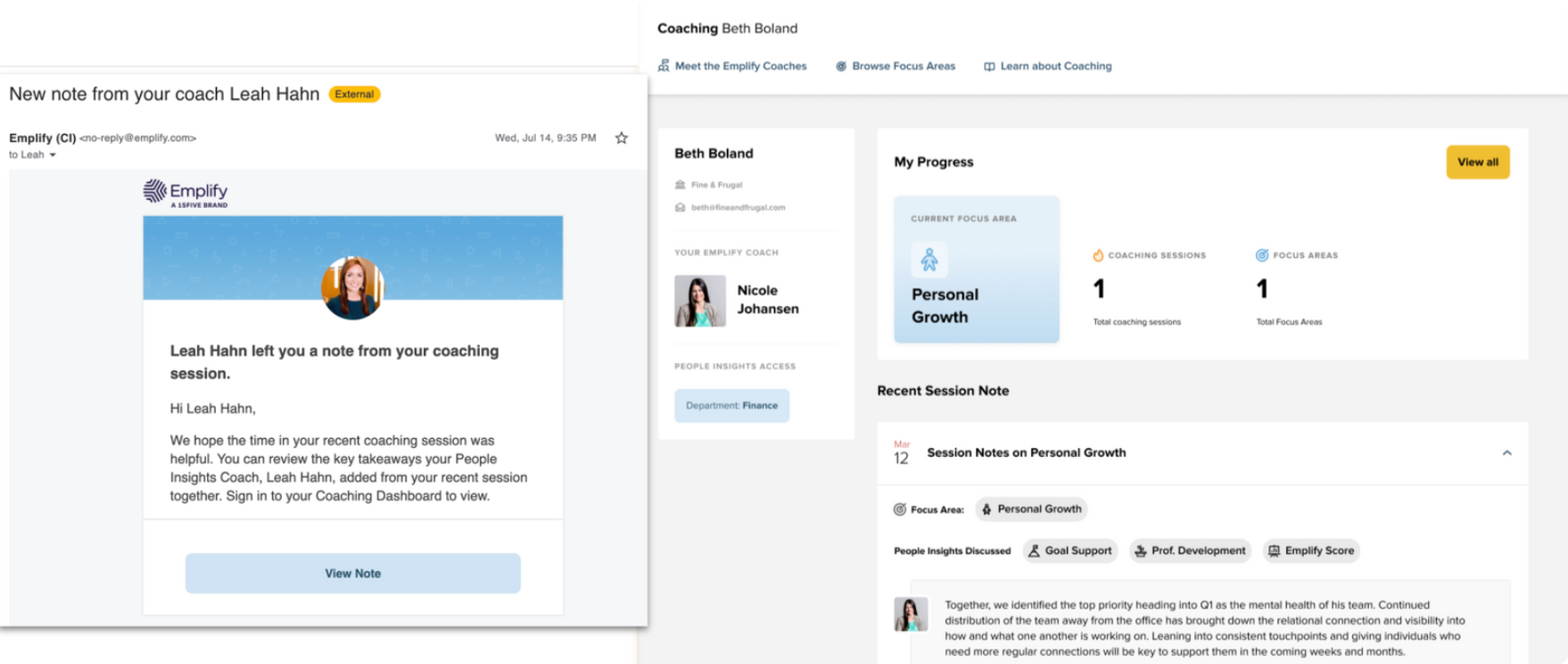Click the book icon beside Learn about Coaching
Viewport: 1568px width, 664px height.
(989, 67)
